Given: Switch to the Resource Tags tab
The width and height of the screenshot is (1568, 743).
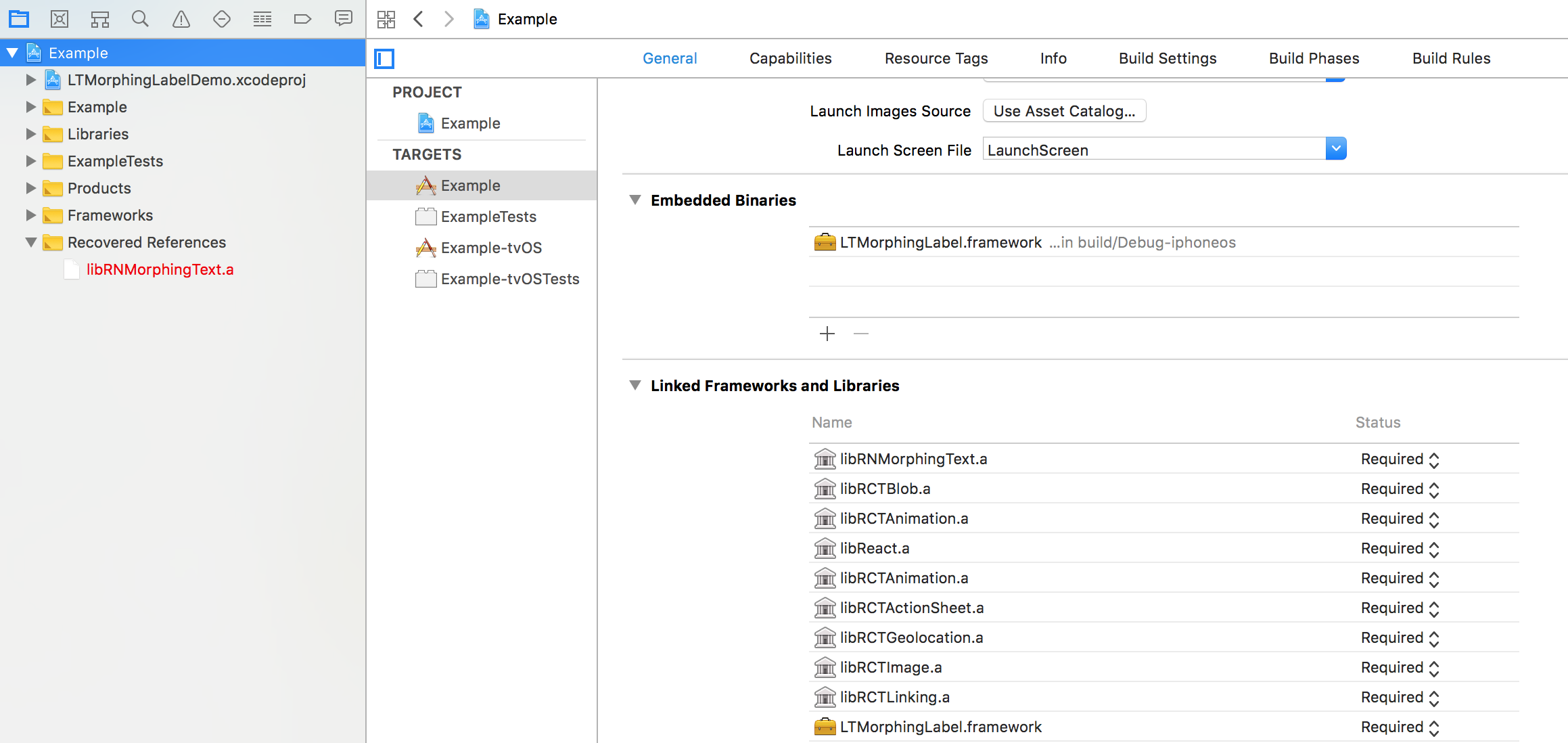Looking at the screenshot, I should [936, 58].
